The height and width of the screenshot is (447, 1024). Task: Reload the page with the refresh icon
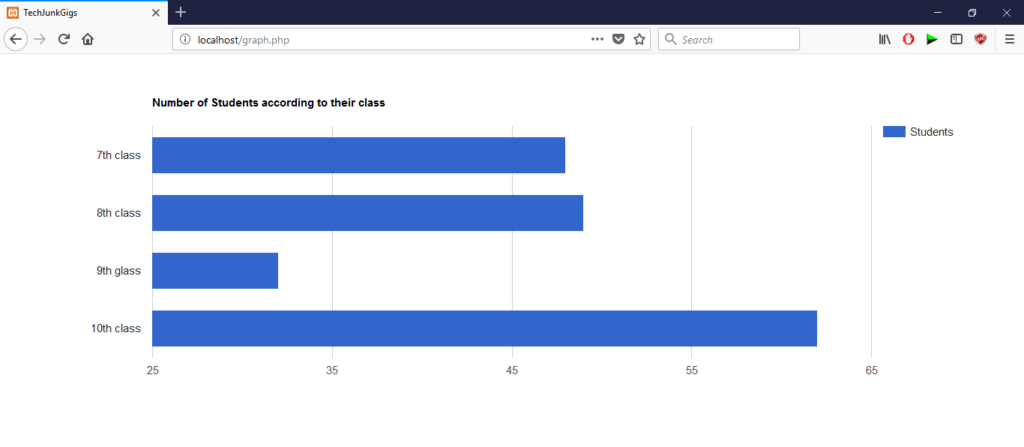coord(64,39)
